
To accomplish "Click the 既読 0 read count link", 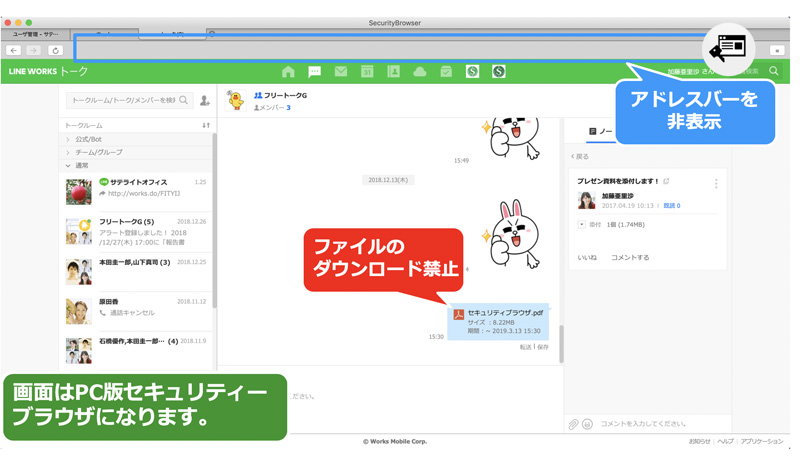I will [x=671, y=206].
